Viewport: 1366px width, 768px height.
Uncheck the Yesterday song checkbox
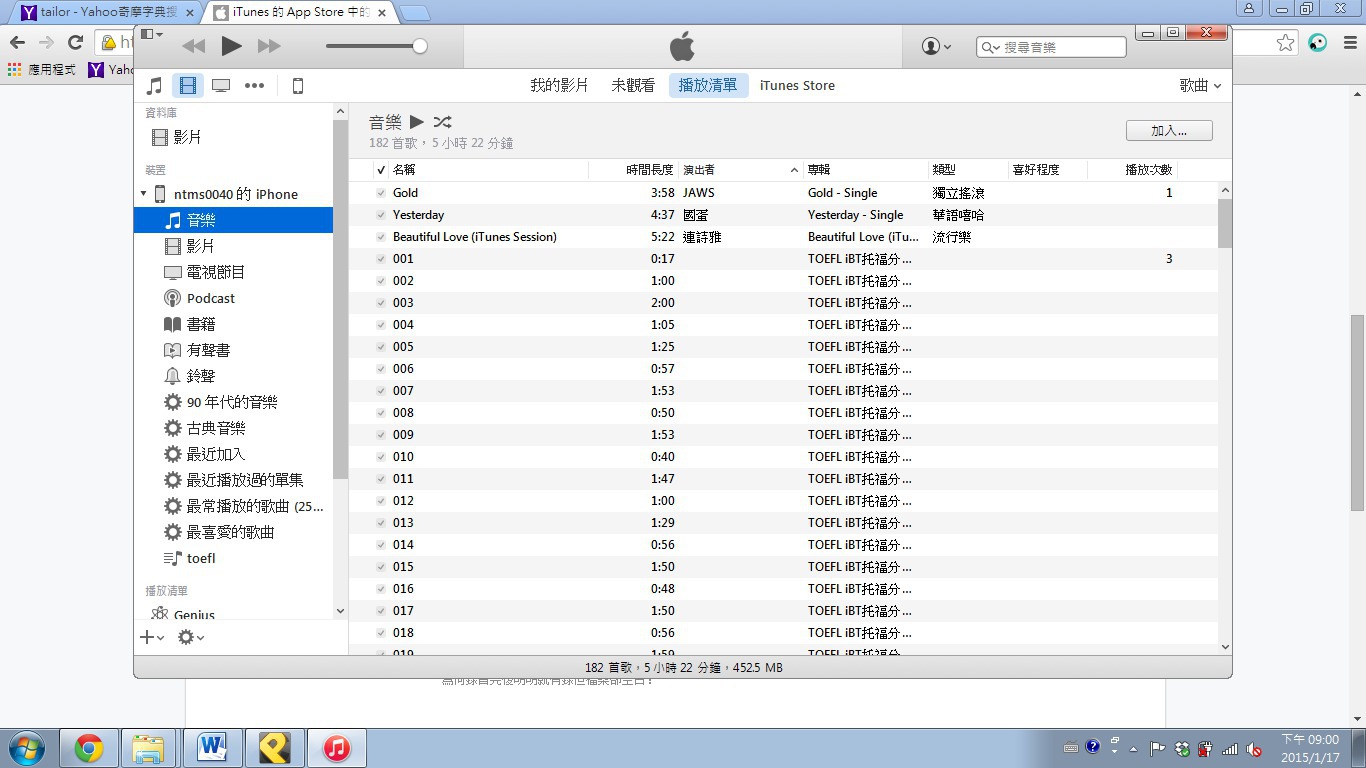coord(380,215)
